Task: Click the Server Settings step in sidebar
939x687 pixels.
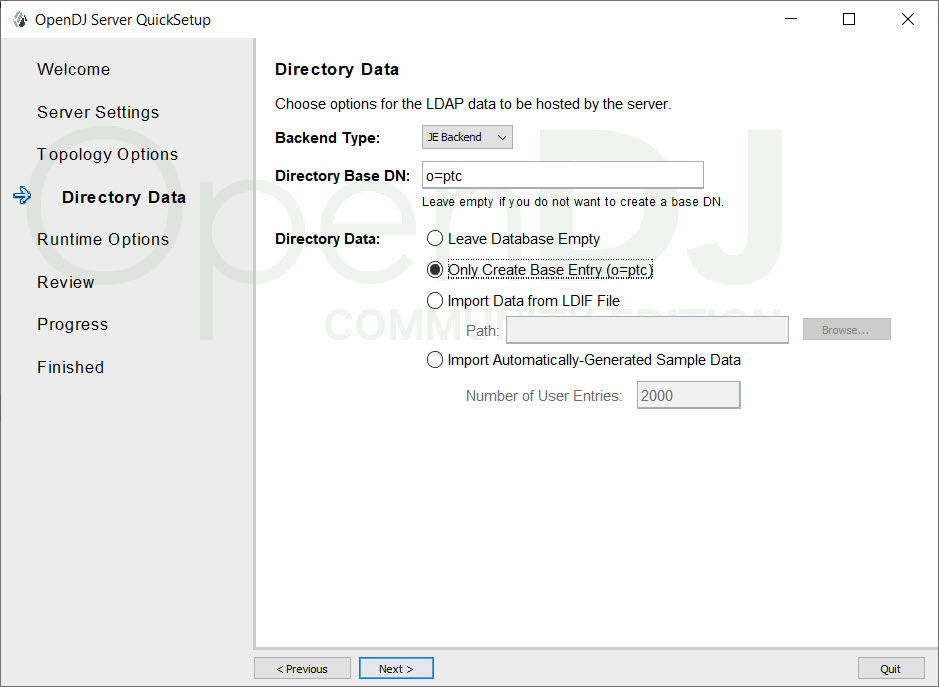Action: click(x=98, y=113)
